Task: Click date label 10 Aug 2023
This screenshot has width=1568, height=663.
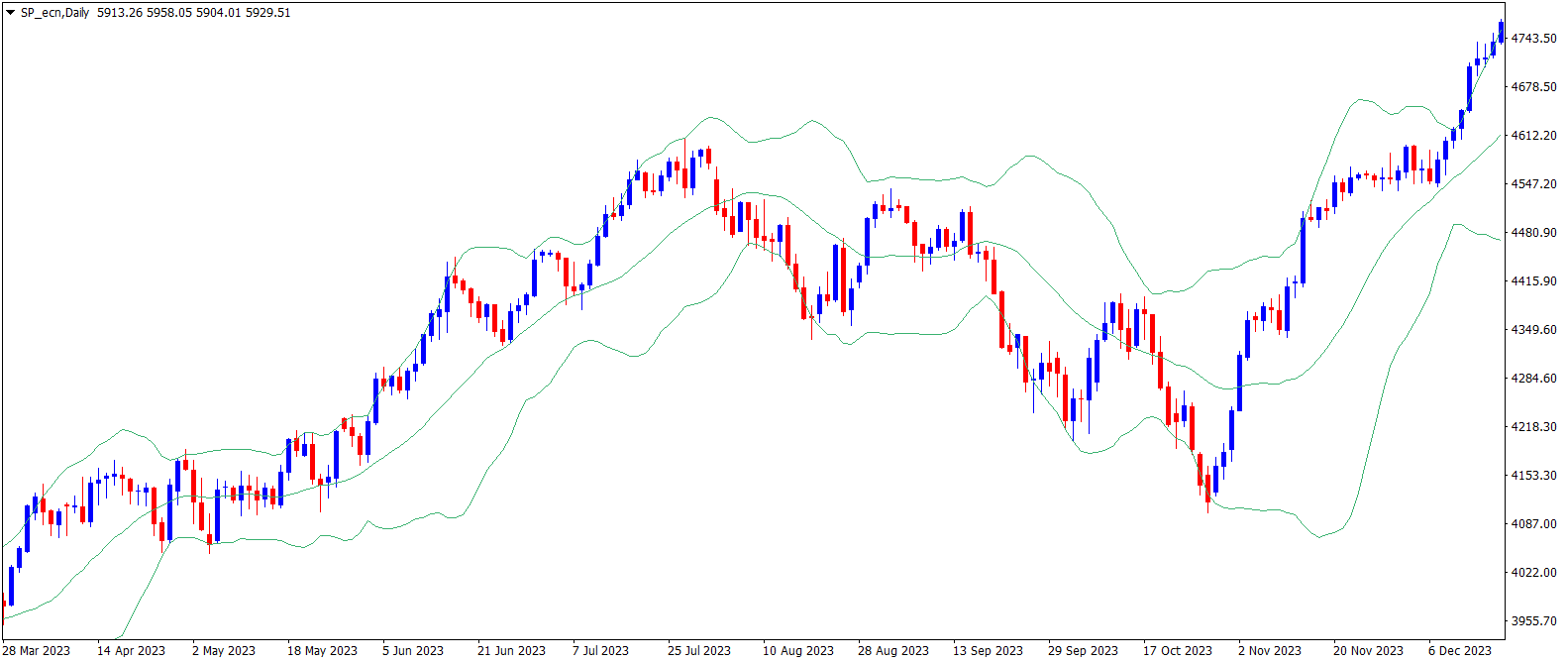Action: point(798,651)
